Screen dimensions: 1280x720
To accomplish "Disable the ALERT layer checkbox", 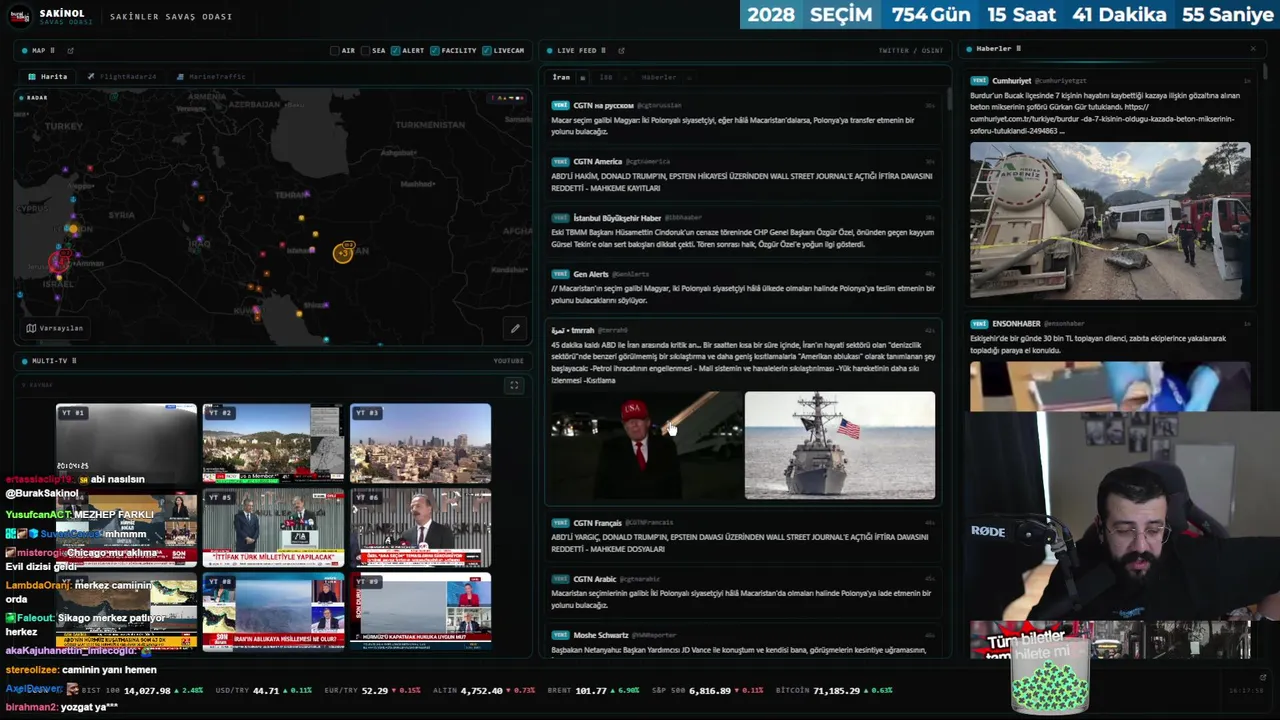I will tap(396, 50).
